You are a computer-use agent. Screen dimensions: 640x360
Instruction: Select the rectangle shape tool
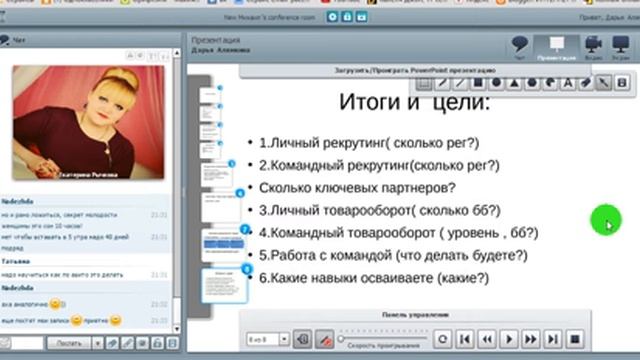click(x=478, y=83)
